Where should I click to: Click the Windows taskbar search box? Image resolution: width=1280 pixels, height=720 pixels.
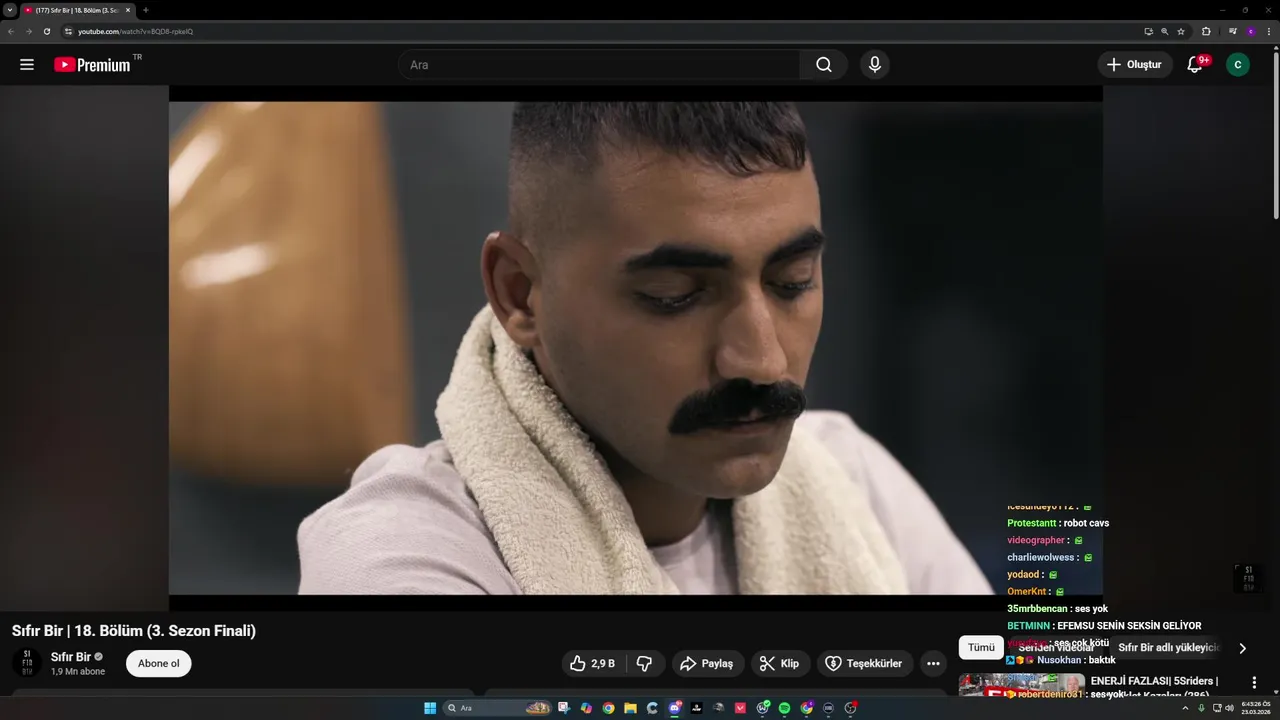coord(498,708)
